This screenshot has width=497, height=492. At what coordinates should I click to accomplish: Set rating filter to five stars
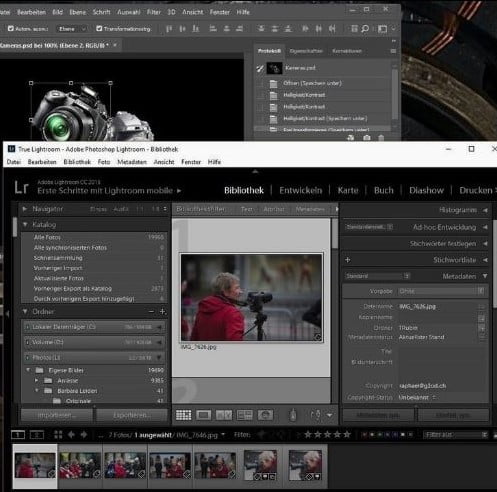347,435
